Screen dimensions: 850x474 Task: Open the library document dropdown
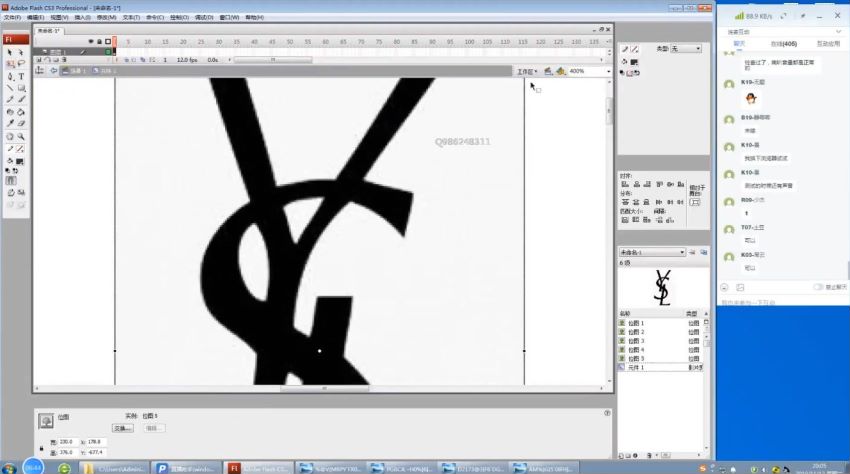tap(652, 252)
